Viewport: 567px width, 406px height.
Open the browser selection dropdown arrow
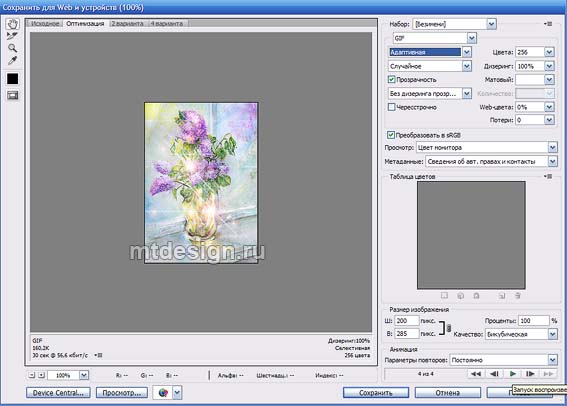click(177, 393)
